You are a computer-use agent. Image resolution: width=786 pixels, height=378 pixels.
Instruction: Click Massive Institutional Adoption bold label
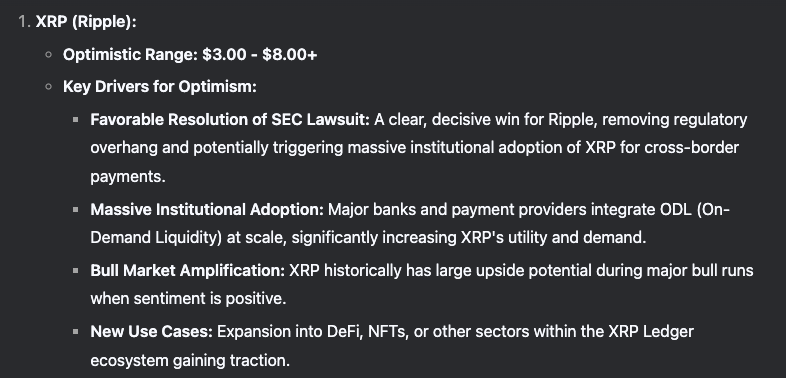click(x=207, y=209)
